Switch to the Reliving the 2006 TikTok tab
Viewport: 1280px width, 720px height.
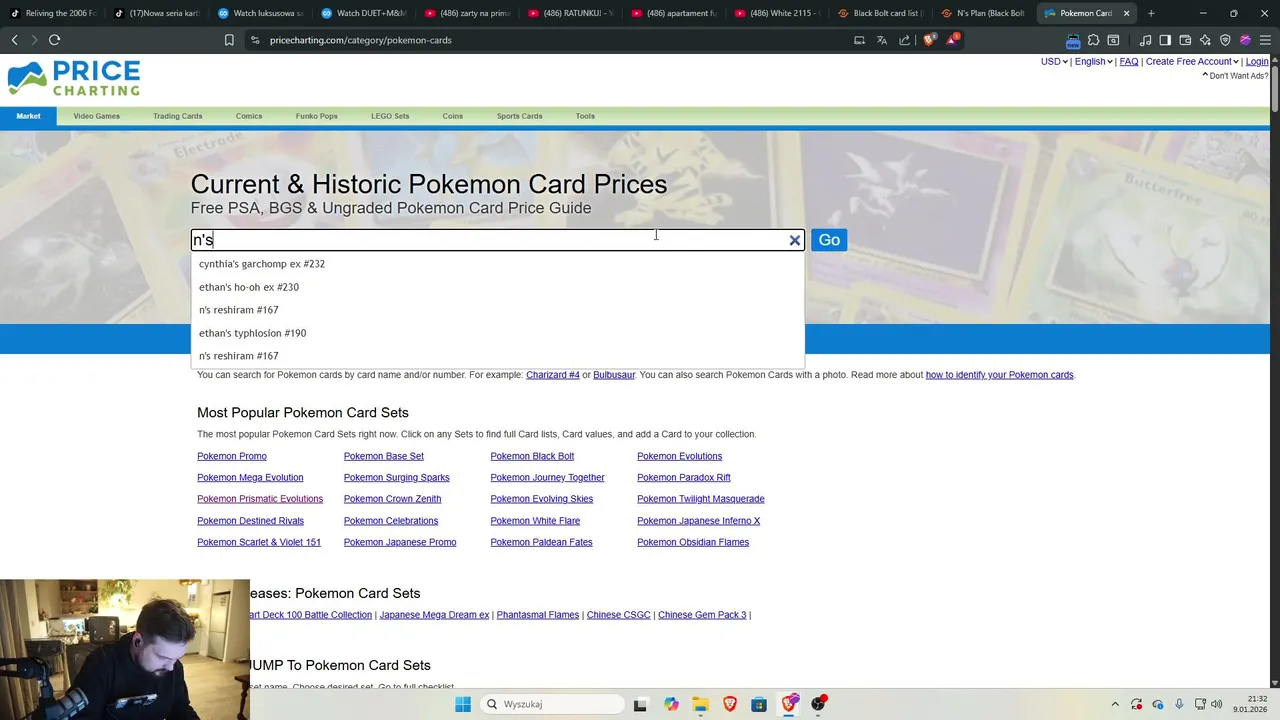[52, 13]
